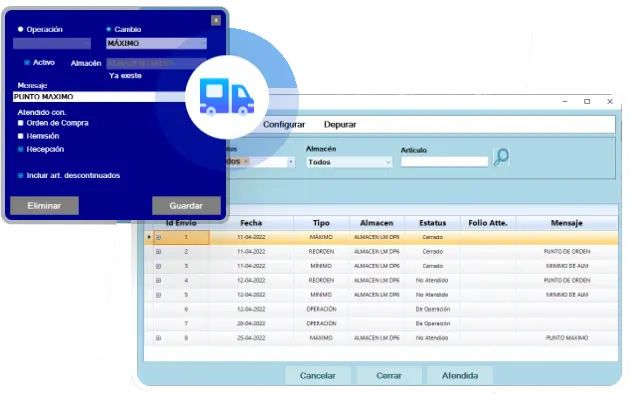Expand row 1 plus icon in grid
The height and width of the screenshot is (394, 630).
click(x=158, y=237)
